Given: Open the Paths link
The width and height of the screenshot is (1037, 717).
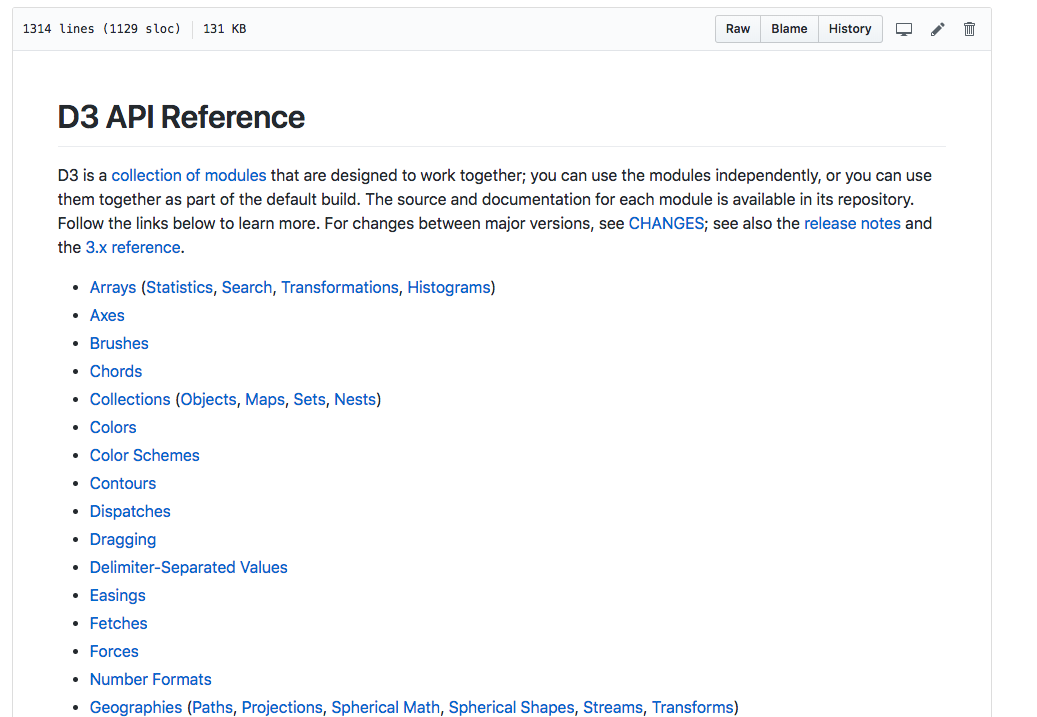Looking at the screenshot, I should pyautogui.click(x=212, y=707).
